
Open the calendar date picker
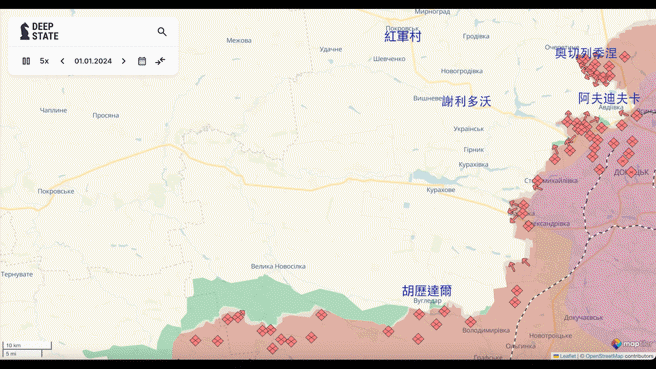coord(142,61)
